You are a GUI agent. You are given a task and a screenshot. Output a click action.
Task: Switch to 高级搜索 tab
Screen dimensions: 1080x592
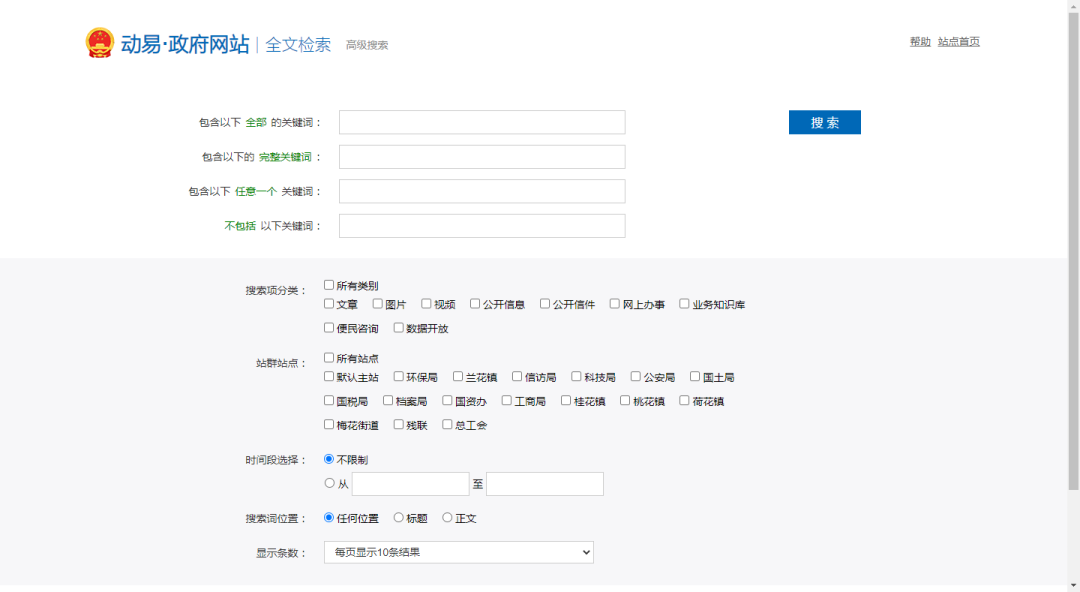coord(367,45)
